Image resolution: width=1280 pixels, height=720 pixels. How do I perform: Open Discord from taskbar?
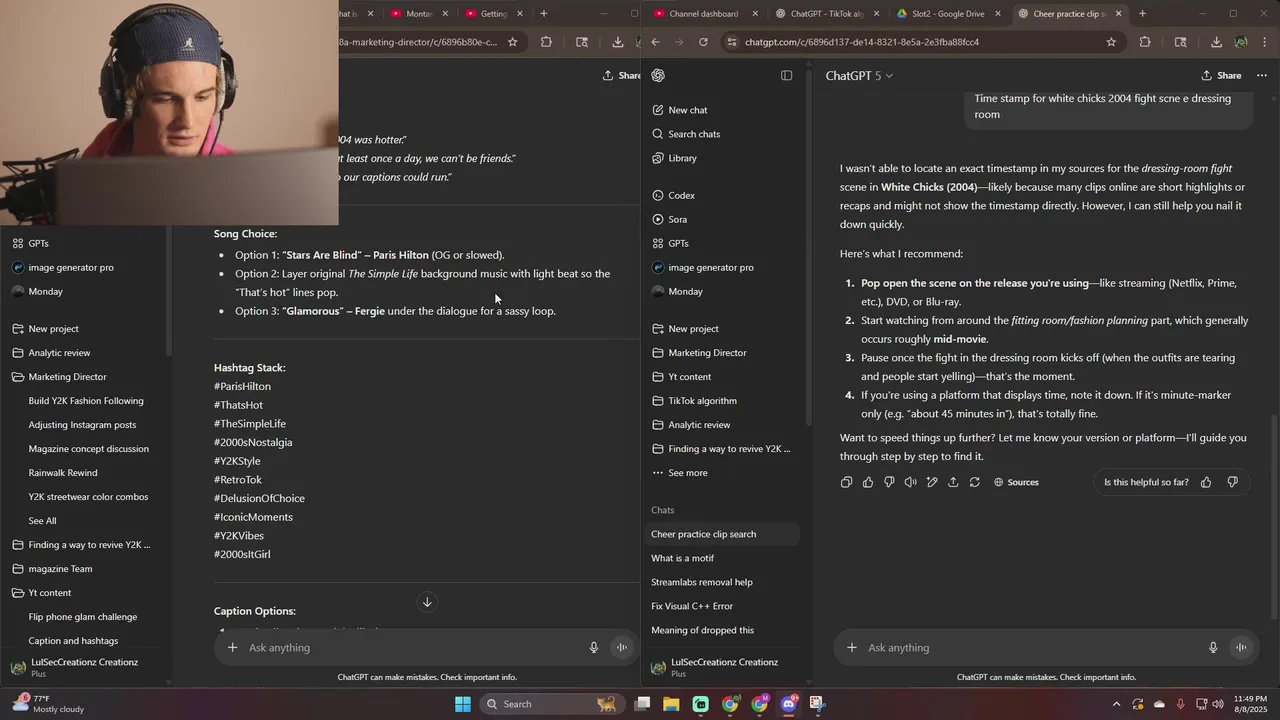(x=789, y=704)
